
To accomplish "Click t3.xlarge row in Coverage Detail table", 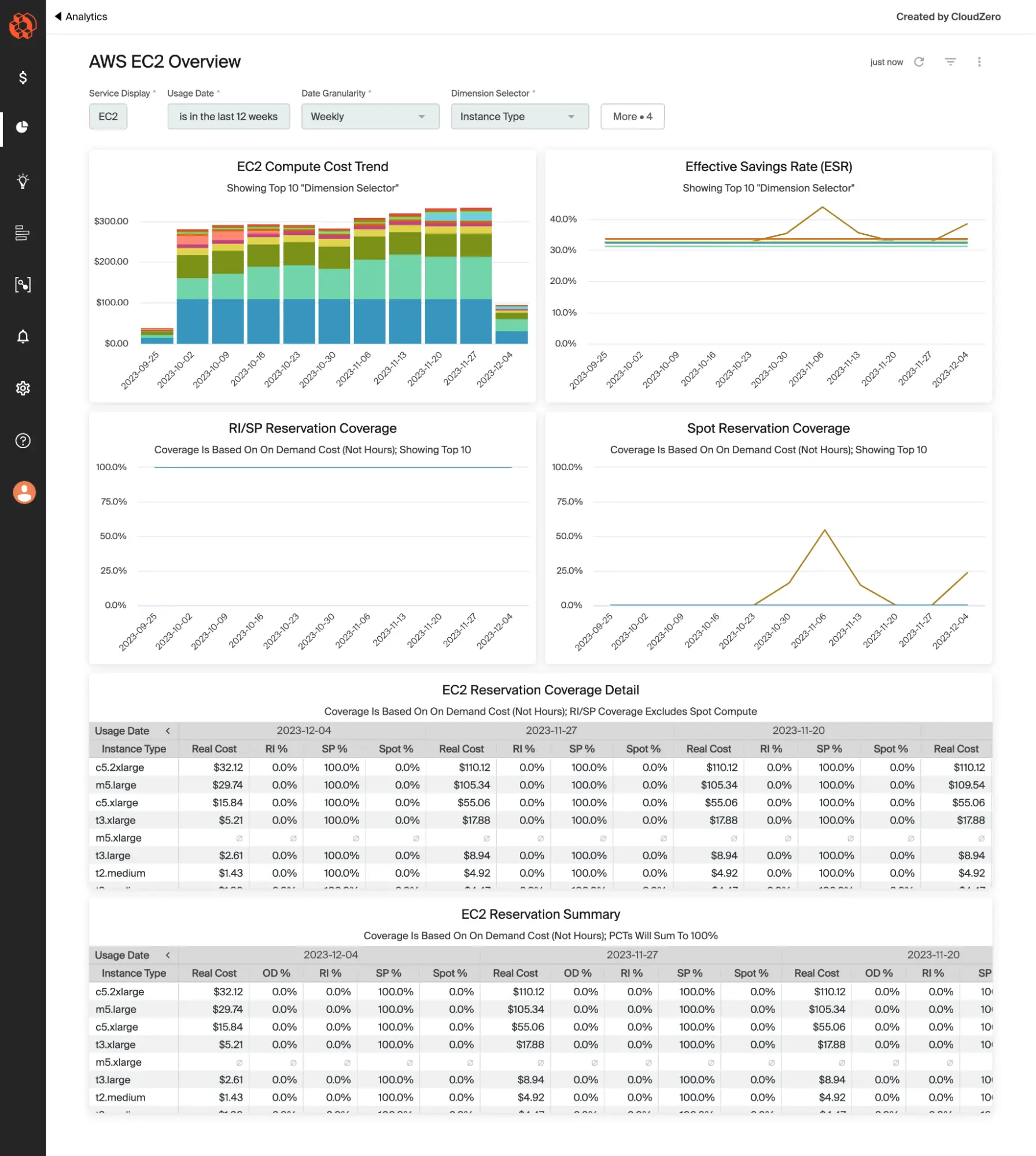I will tap(540, 820).
